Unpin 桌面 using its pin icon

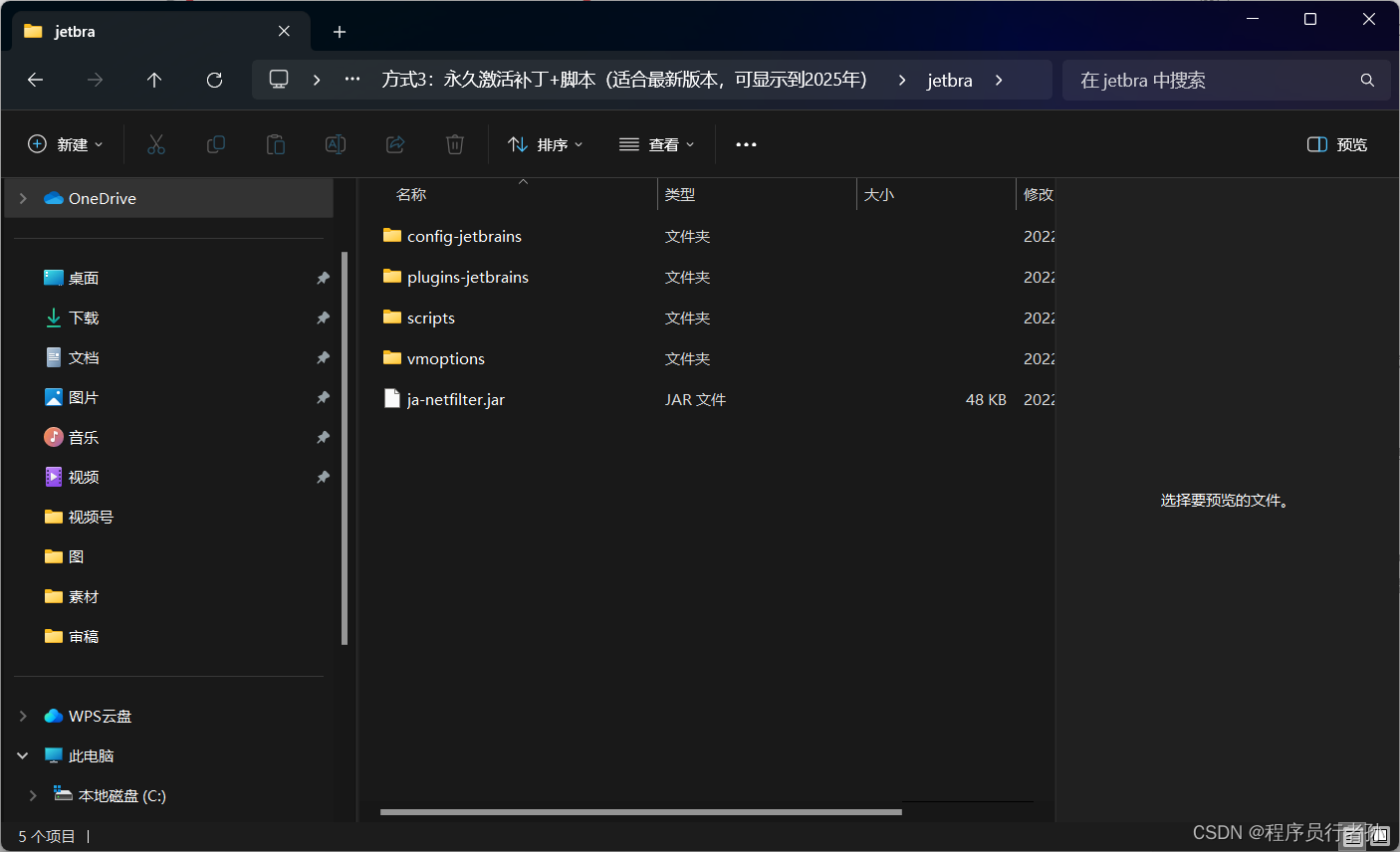(x=323, y=278)
